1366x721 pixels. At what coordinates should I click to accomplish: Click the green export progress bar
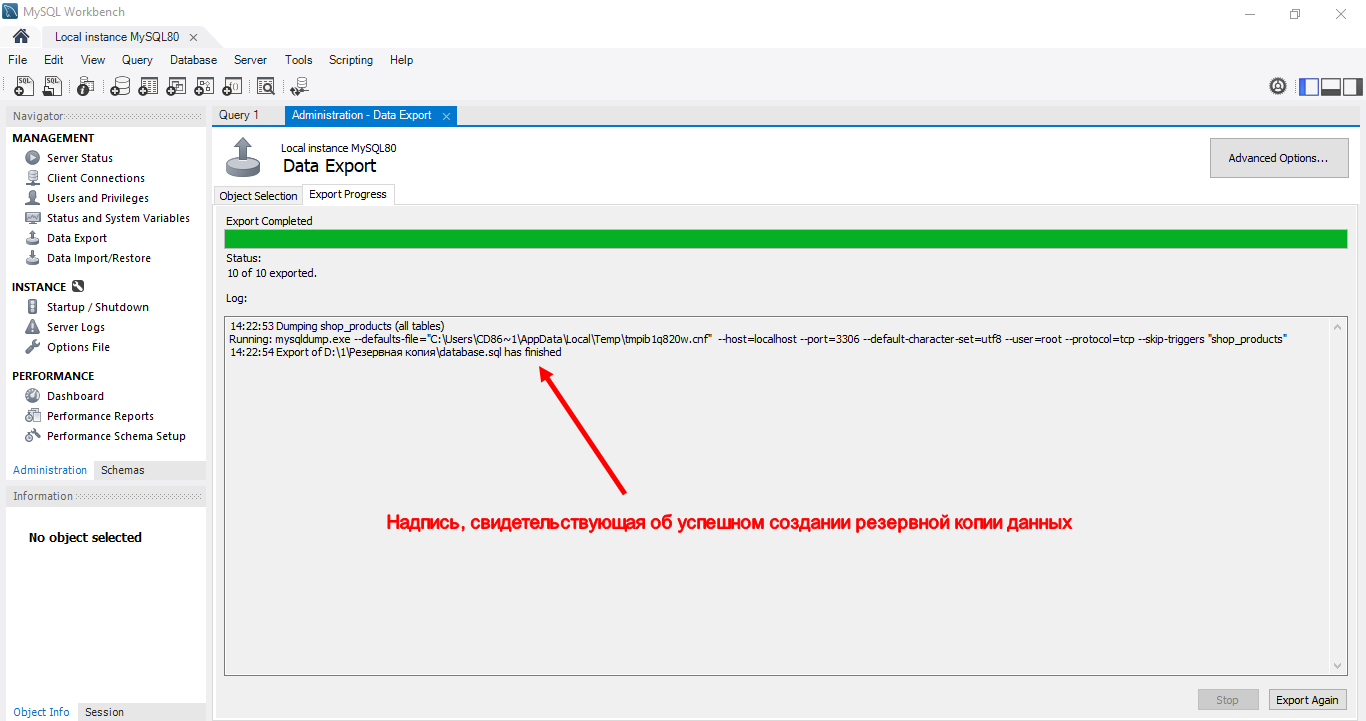tap(786, 239)
